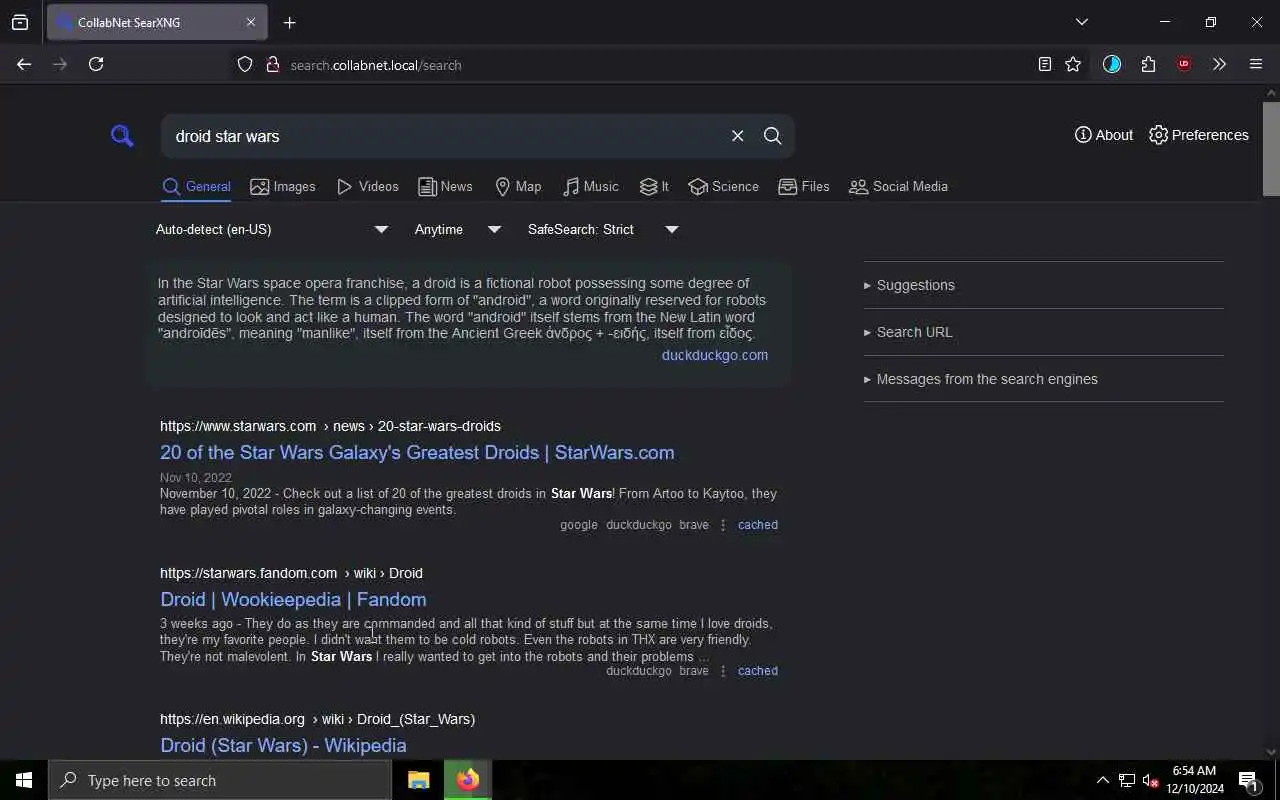The width and height of the screenshot is (1280, 800).
Task: Open the muted volume tray icon
Action: (x=1150, y=780)
